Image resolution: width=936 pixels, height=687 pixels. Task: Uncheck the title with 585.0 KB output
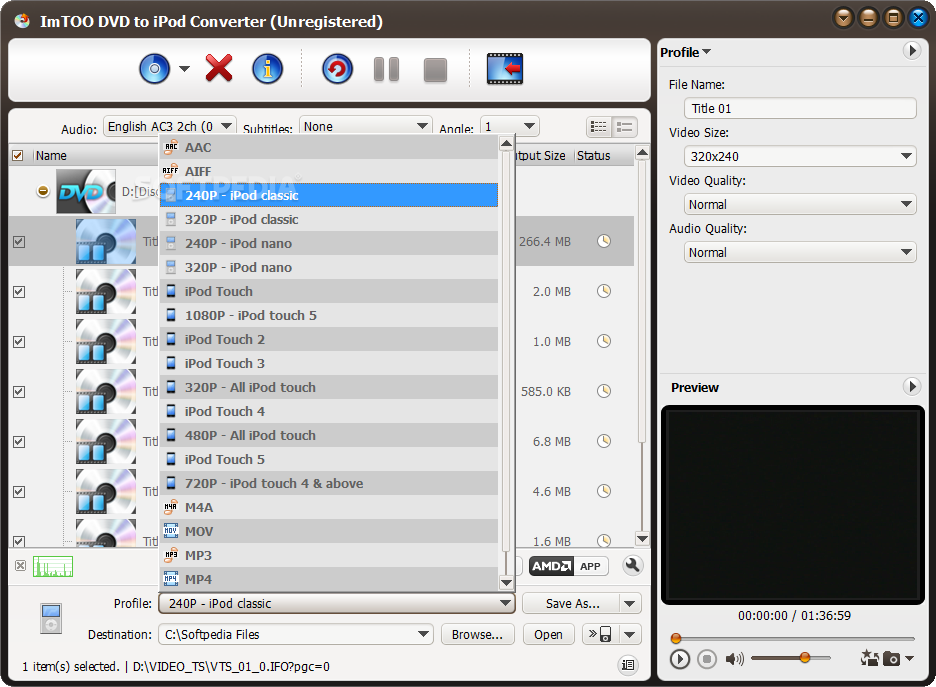(x=19, y=392)
